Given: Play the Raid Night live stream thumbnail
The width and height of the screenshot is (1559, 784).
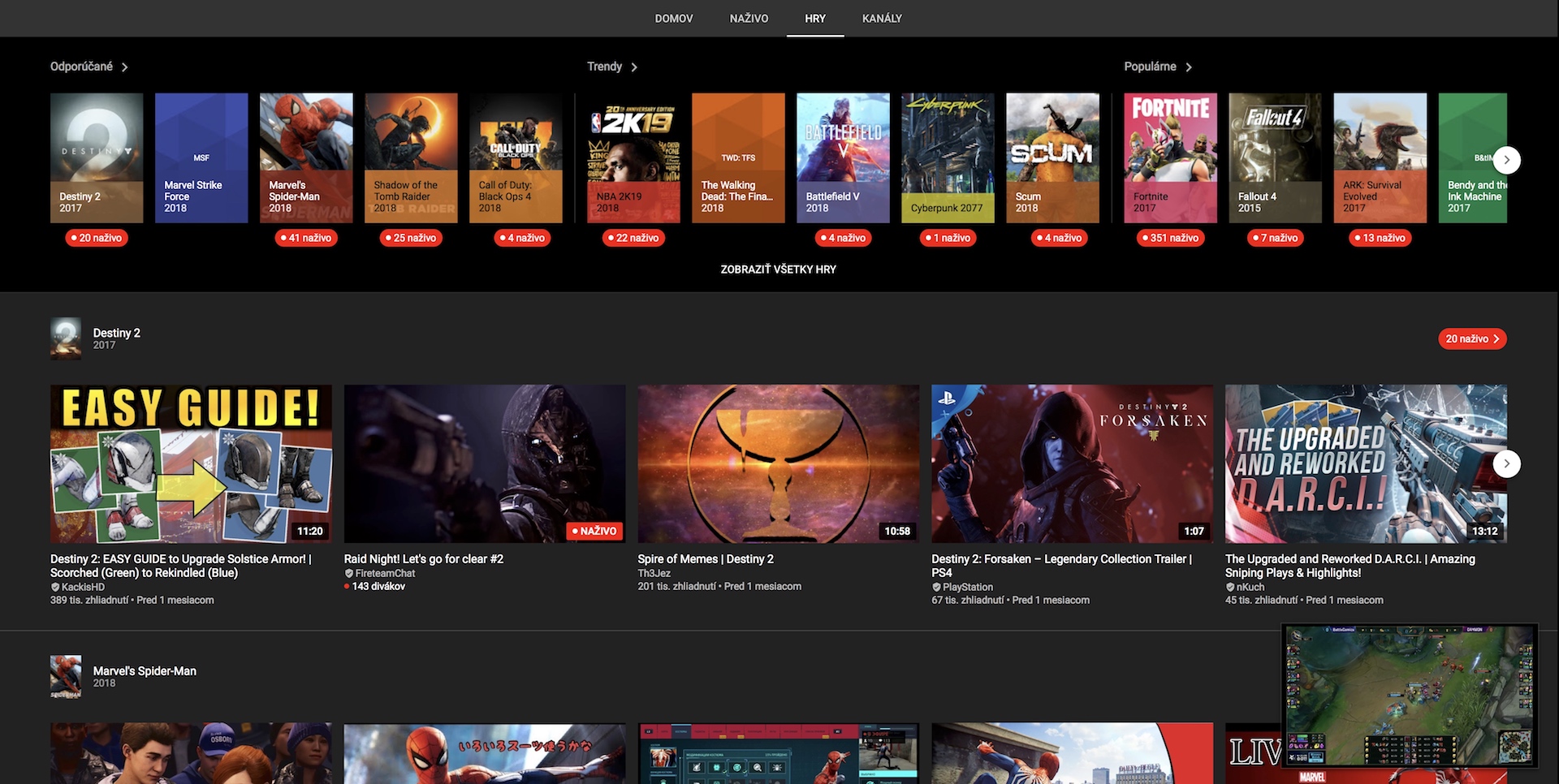Looking at the screenshot, I should [485, 463].
